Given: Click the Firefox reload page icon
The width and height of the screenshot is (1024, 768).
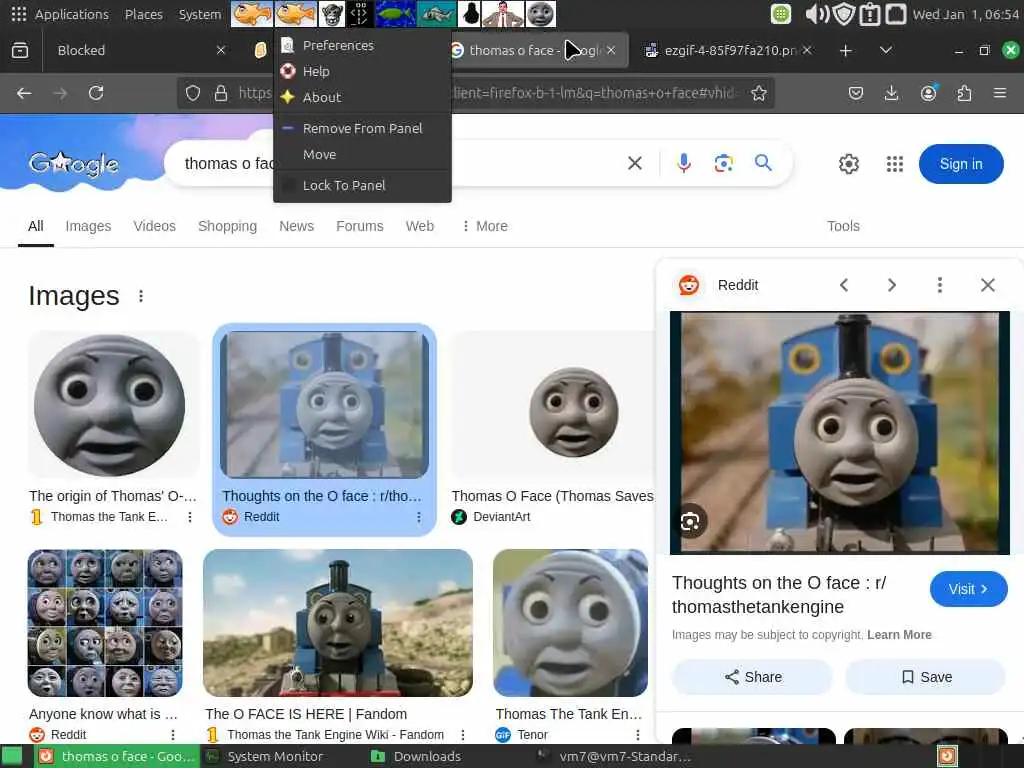Looking at the screenshot, I should tap(96, 93).
